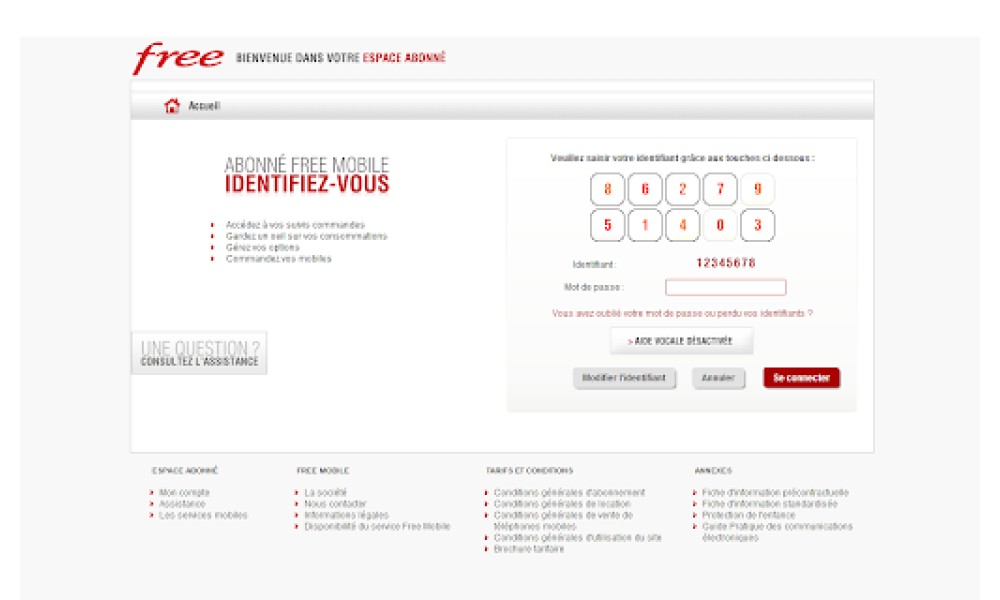Open Brochure tarifaire link

click(x=529, y=550)
